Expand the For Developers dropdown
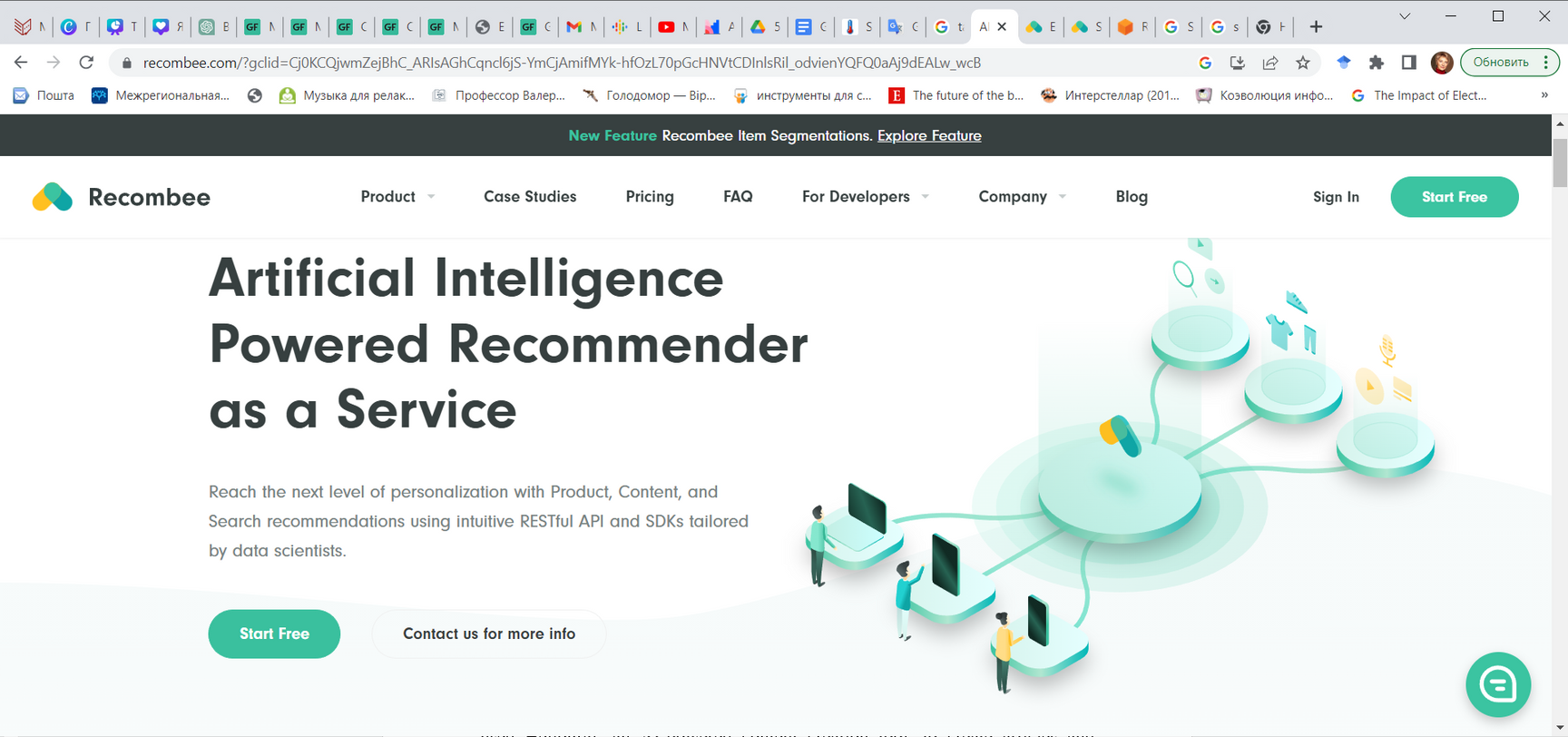 [866, 197]
